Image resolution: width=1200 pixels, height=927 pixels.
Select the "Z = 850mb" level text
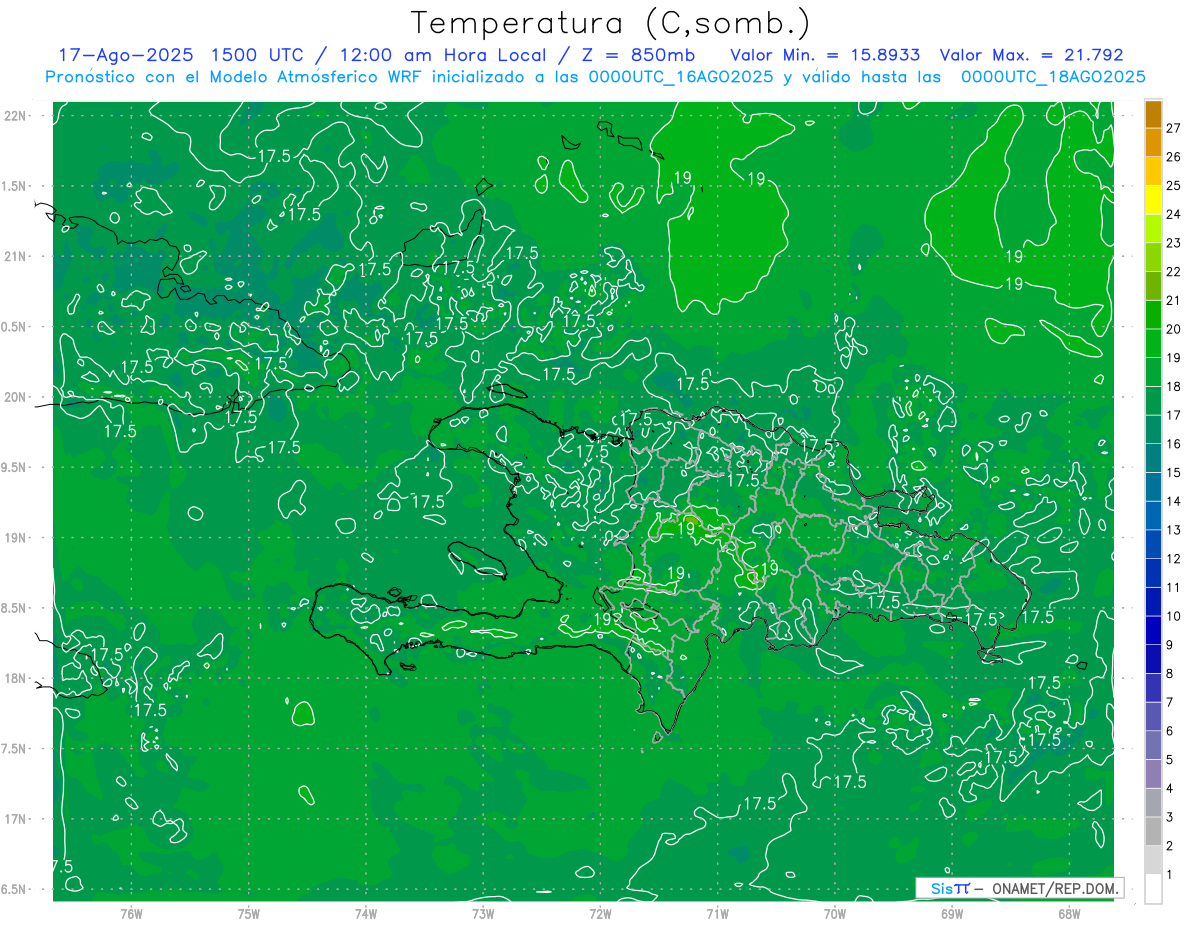pyautogui.click(x=639, y=55)
